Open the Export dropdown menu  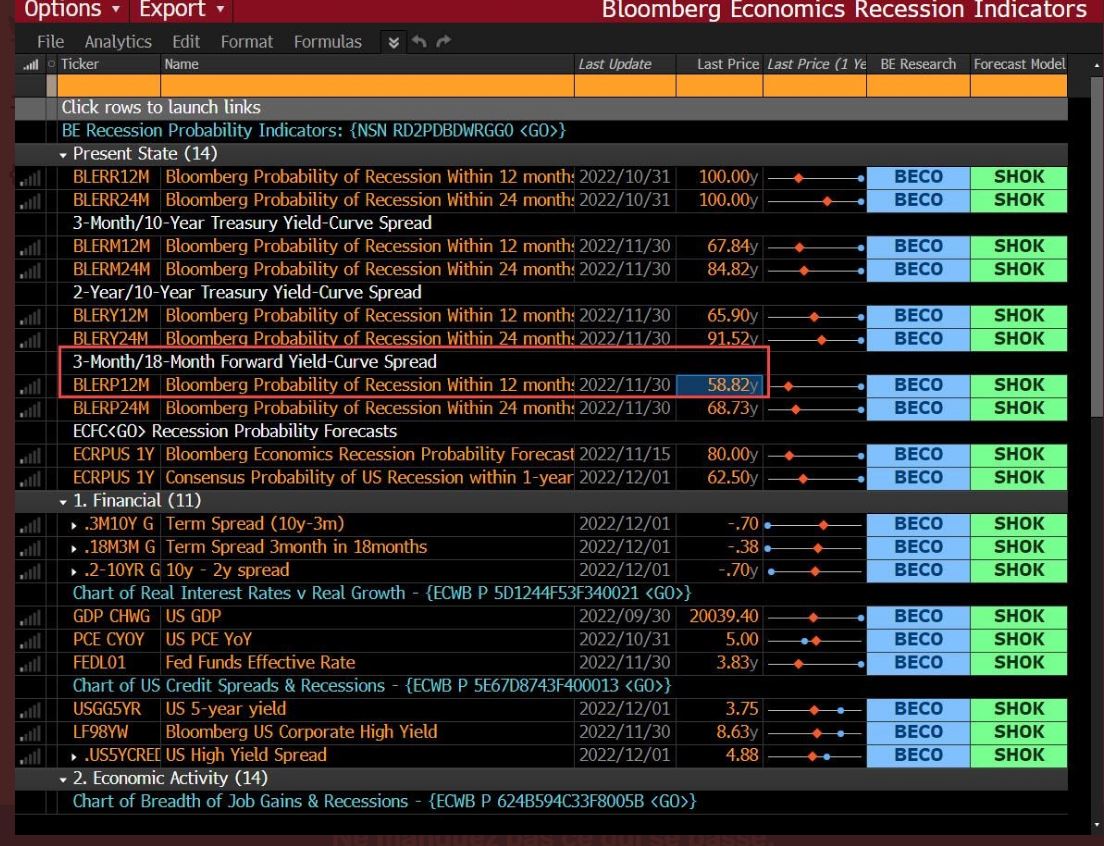click(x=181, y=10)
